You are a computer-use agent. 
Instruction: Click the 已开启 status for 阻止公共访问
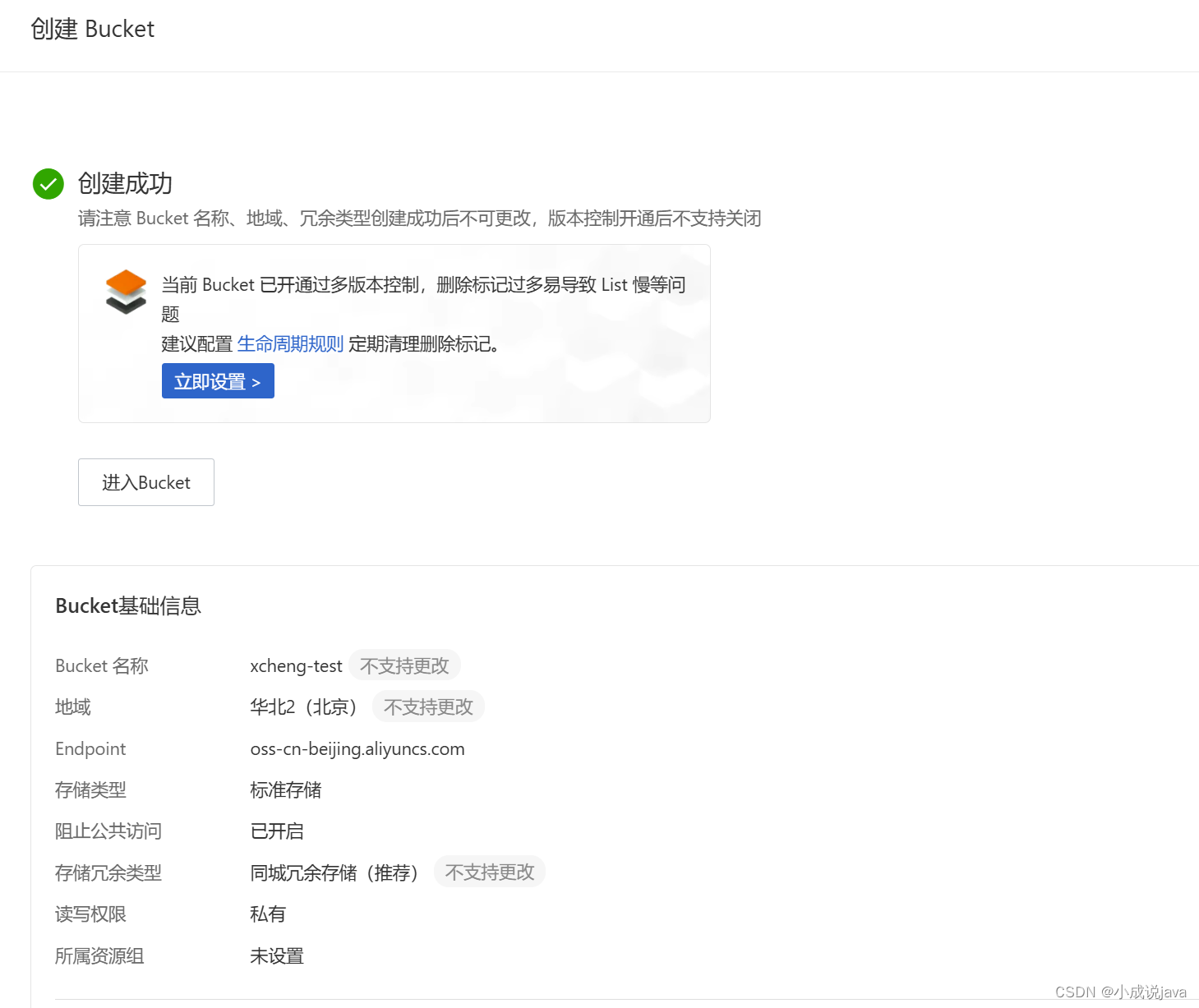[x=276, y=831]
